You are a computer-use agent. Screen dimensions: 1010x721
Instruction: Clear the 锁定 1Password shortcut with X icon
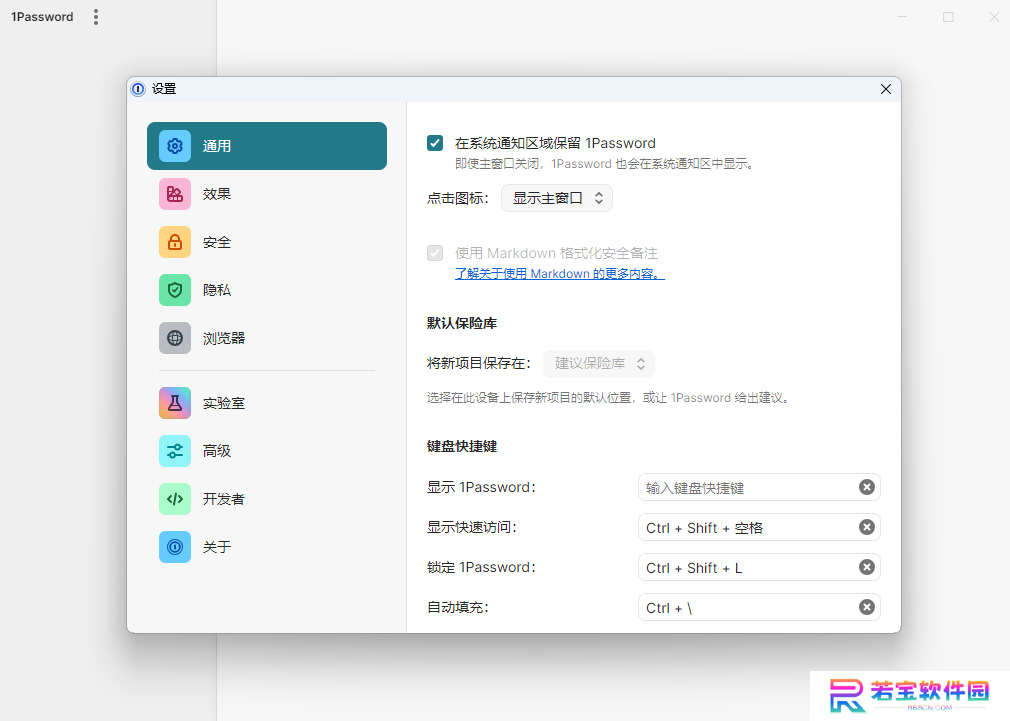click(867, 567)
